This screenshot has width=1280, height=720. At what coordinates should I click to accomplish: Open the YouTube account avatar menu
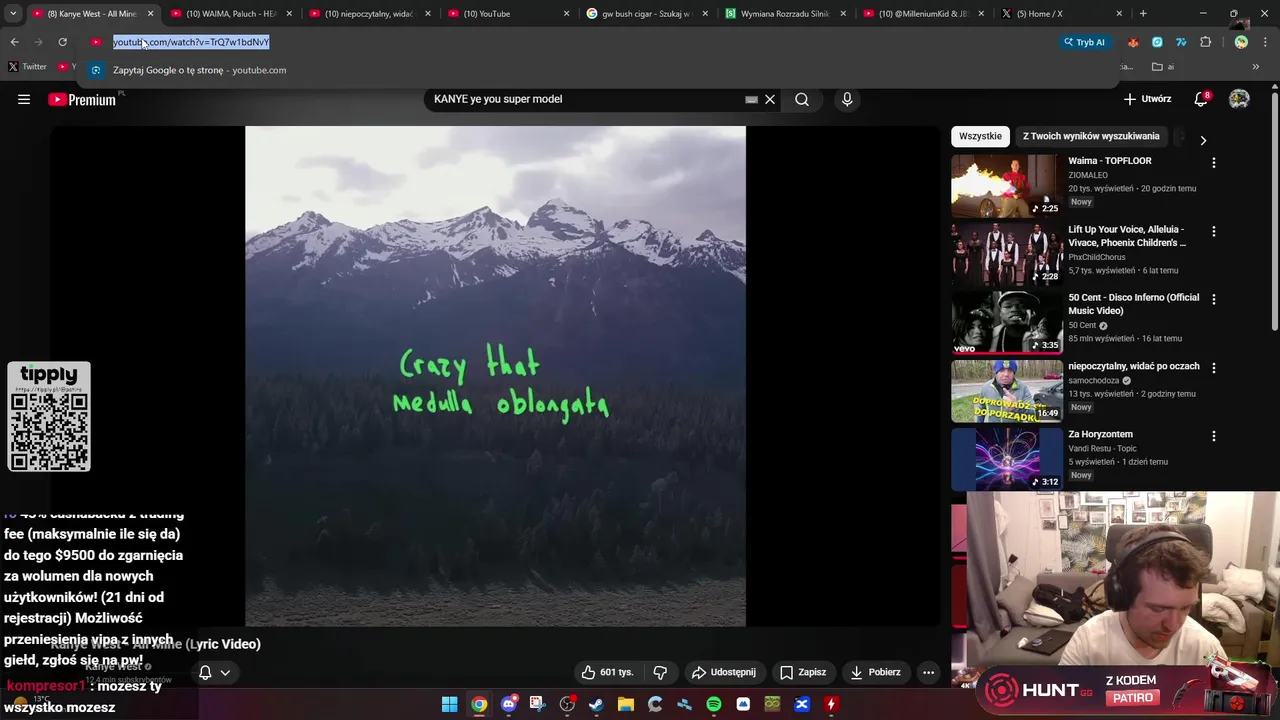(x=1239, y=99)
